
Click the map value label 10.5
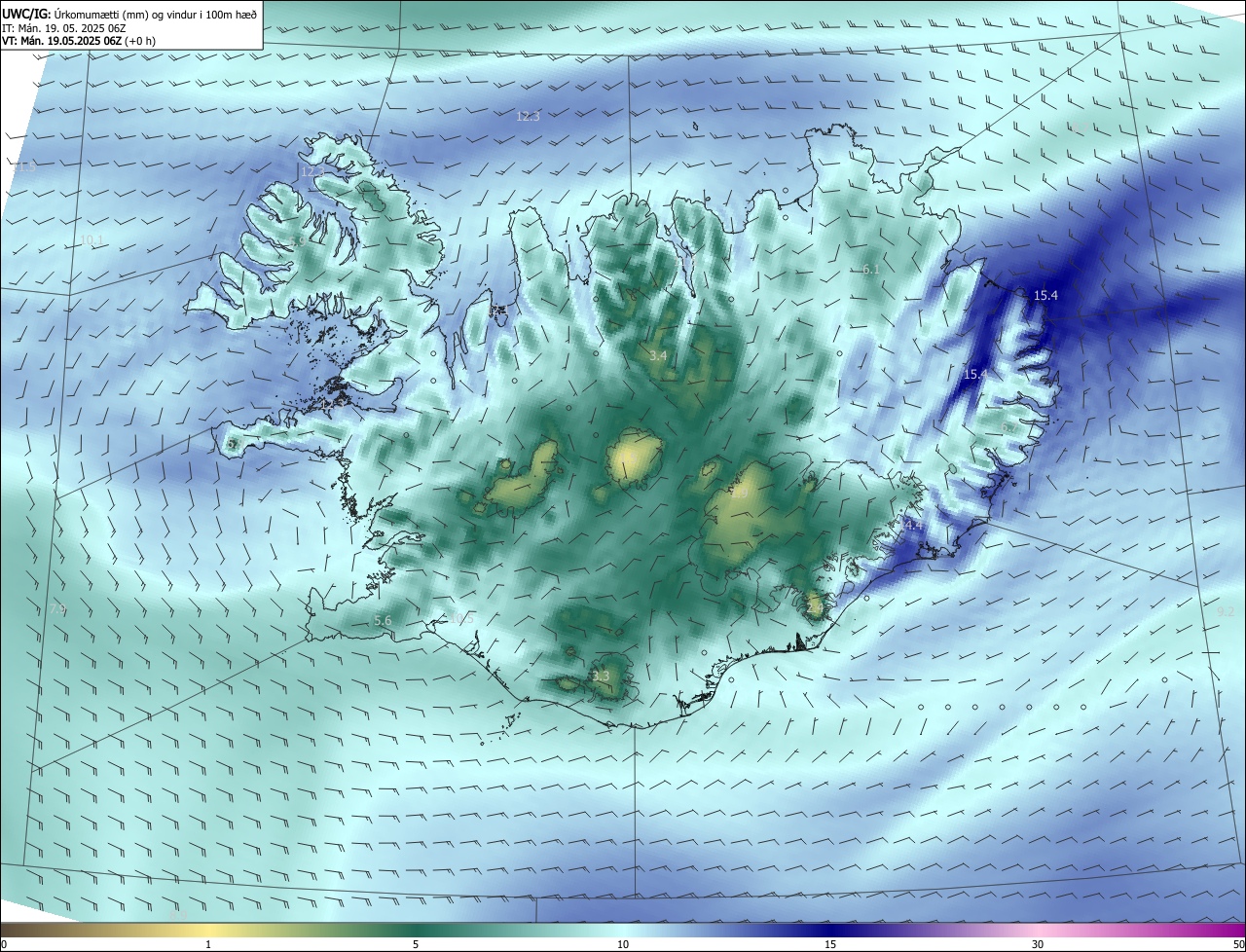point(461,618)
